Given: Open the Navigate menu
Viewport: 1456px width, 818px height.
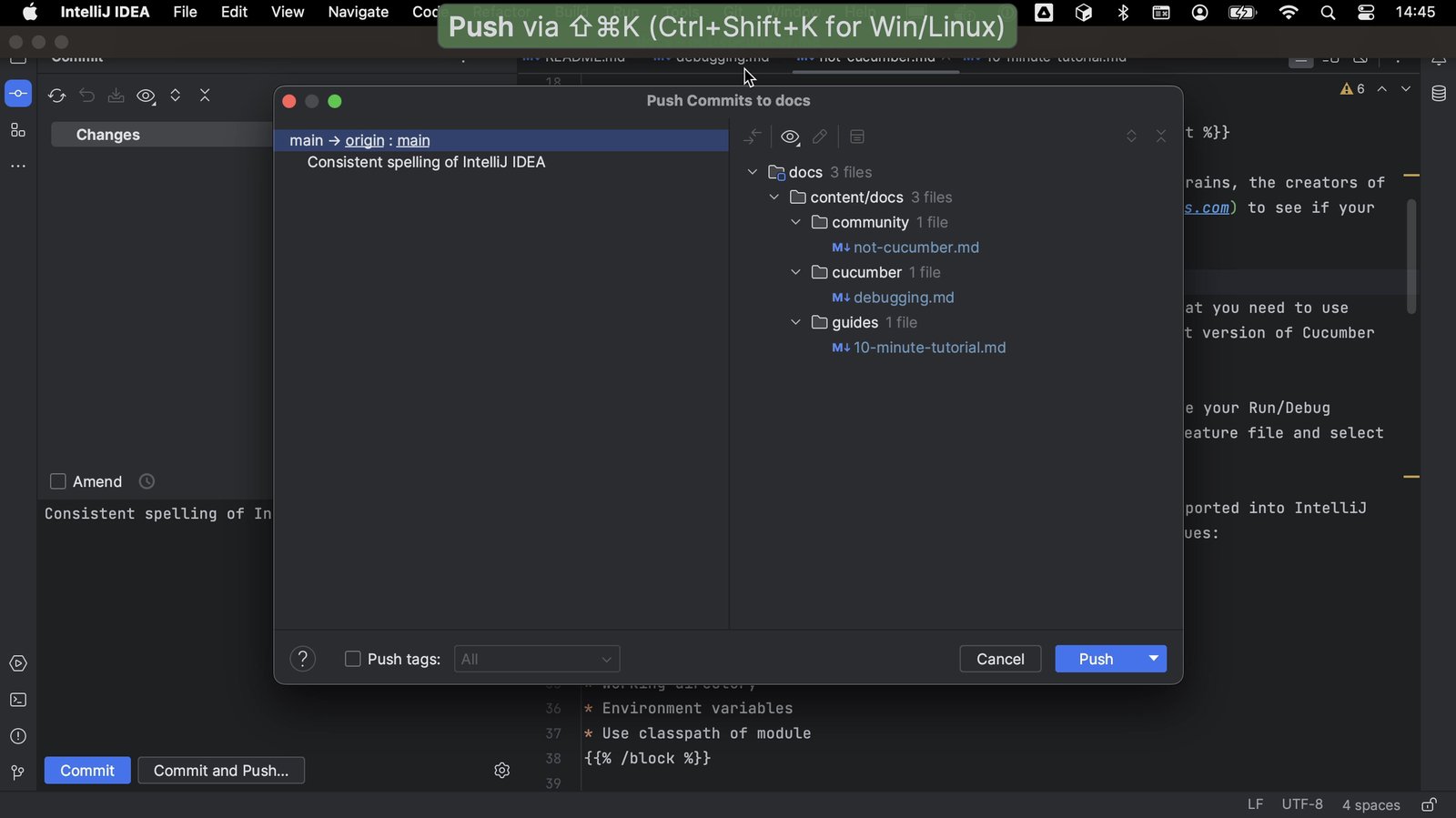Looking at the screenshot, I should [359, 12].
